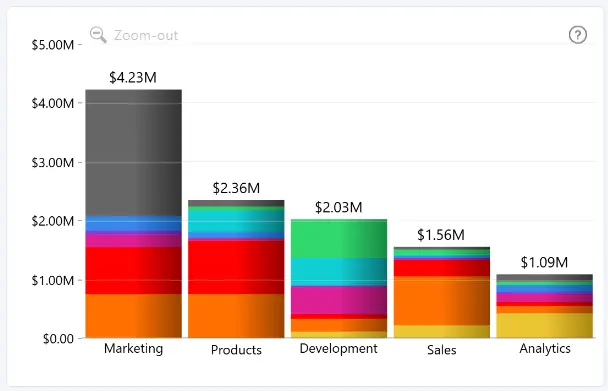The image size is (608, 391).
Task: Click the Zoom-out text label
Action: point(146,36)
